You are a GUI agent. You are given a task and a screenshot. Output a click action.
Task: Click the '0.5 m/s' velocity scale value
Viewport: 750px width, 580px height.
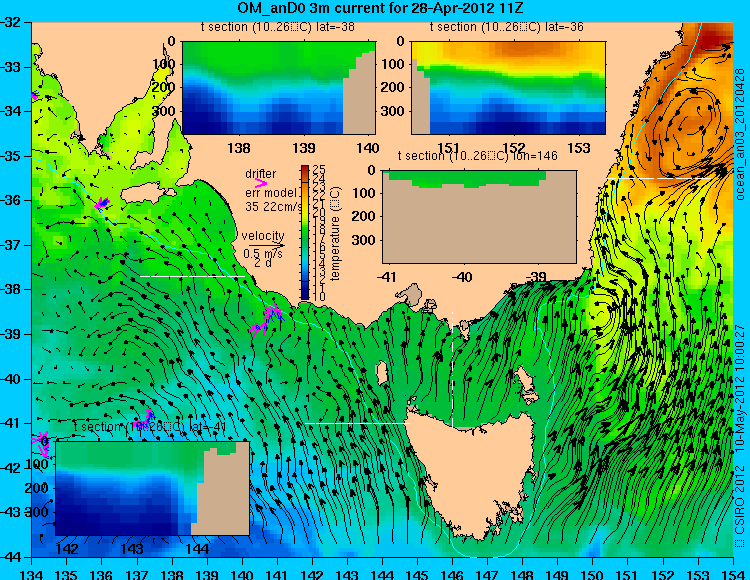coord(263,254)
